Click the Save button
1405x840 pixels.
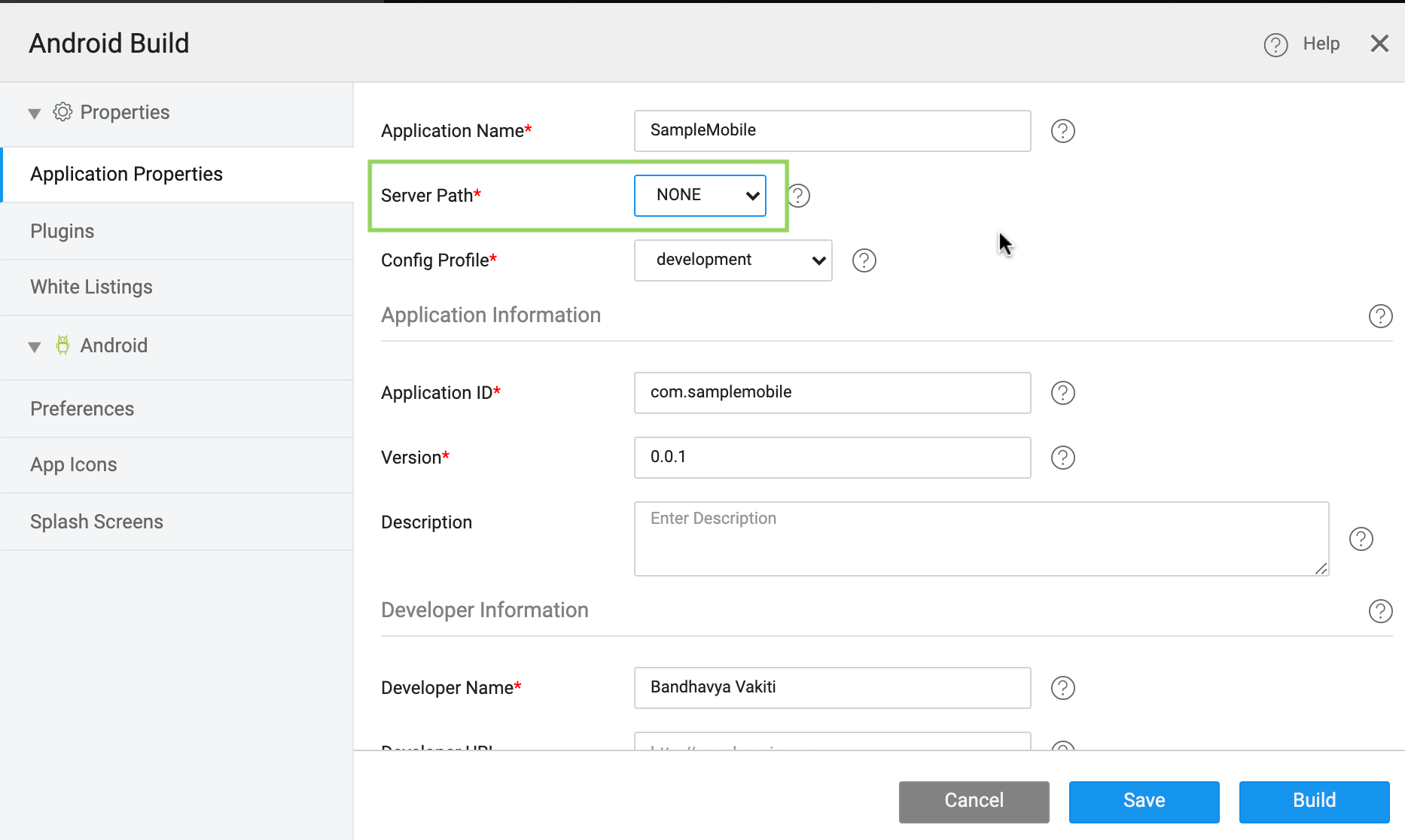[1143, 801]
